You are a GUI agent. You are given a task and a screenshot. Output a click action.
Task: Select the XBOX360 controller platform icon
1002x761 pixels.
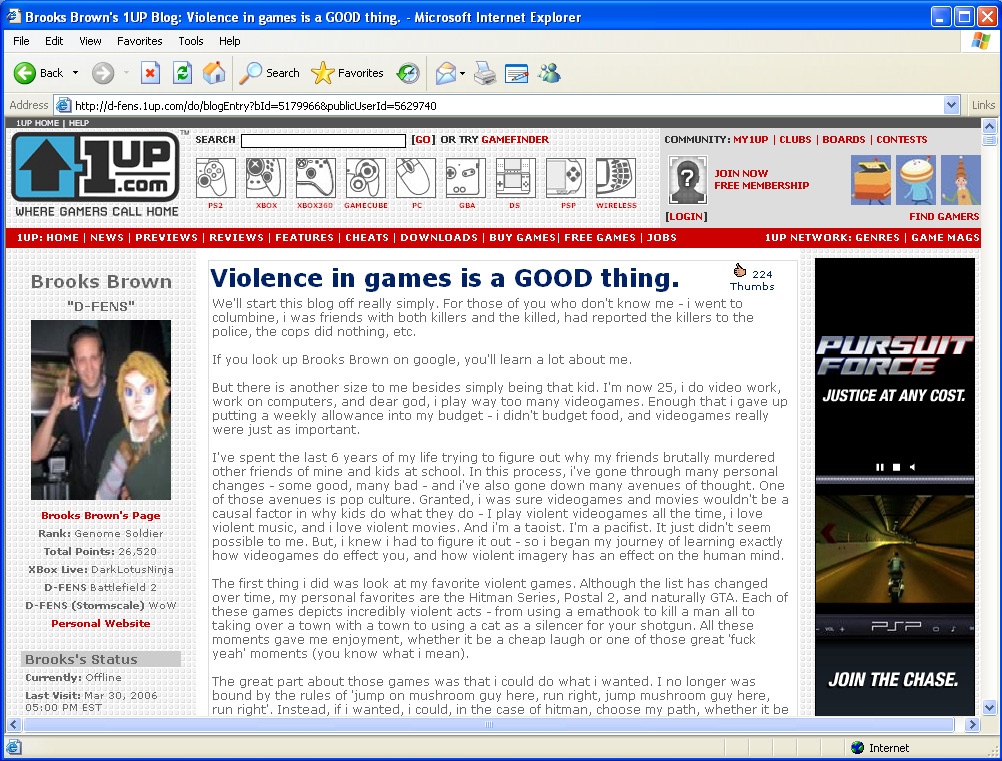click(x=315, y=178)
